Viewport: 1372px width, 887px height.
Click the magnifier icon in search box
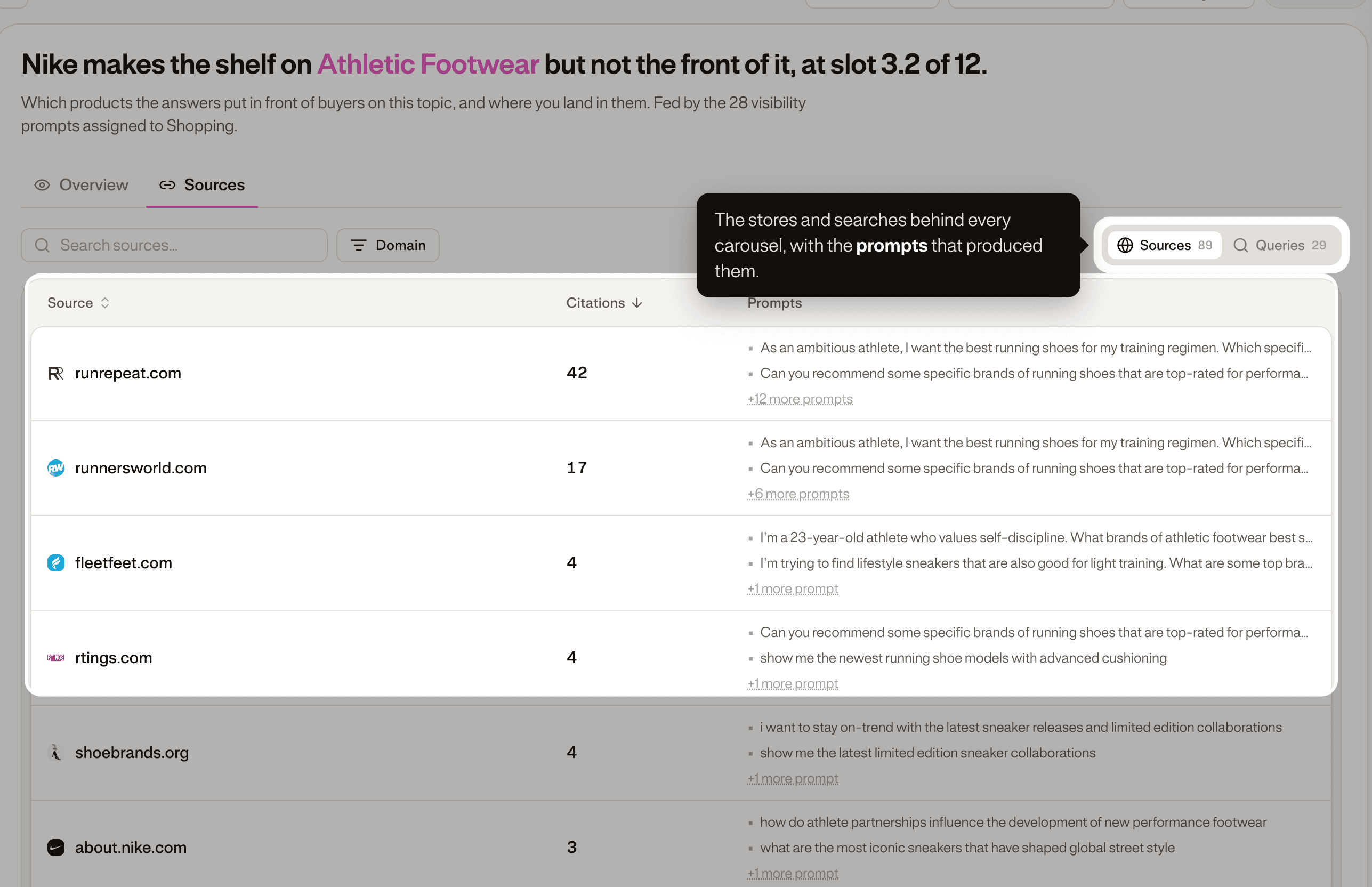pyautogui.click(x=42, y=245)
